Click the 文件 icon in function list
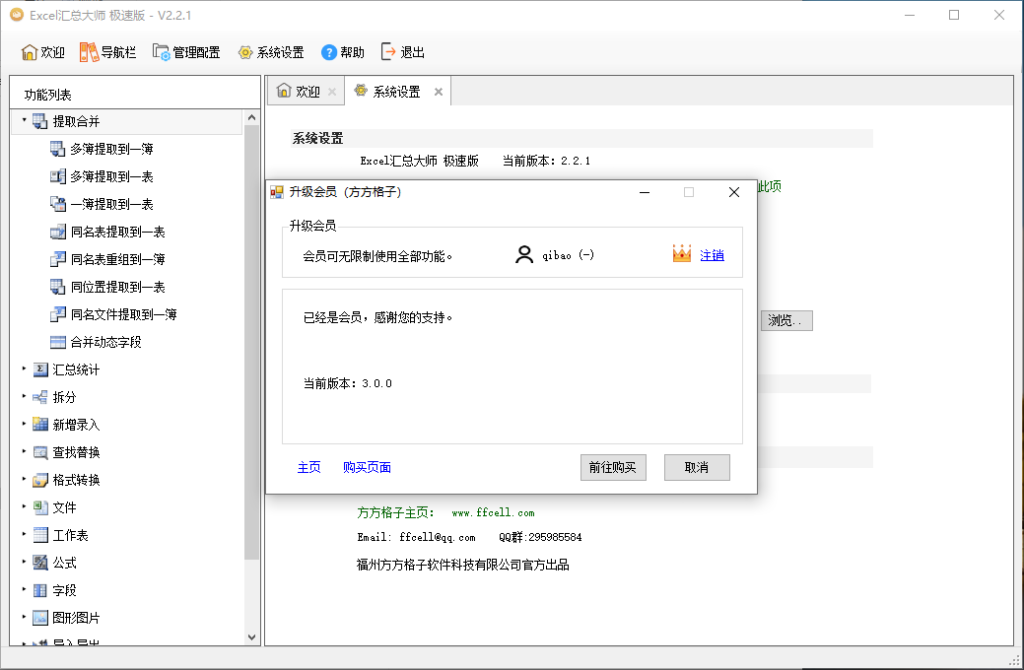1024x670 pixels. click(x=40, y=507)
